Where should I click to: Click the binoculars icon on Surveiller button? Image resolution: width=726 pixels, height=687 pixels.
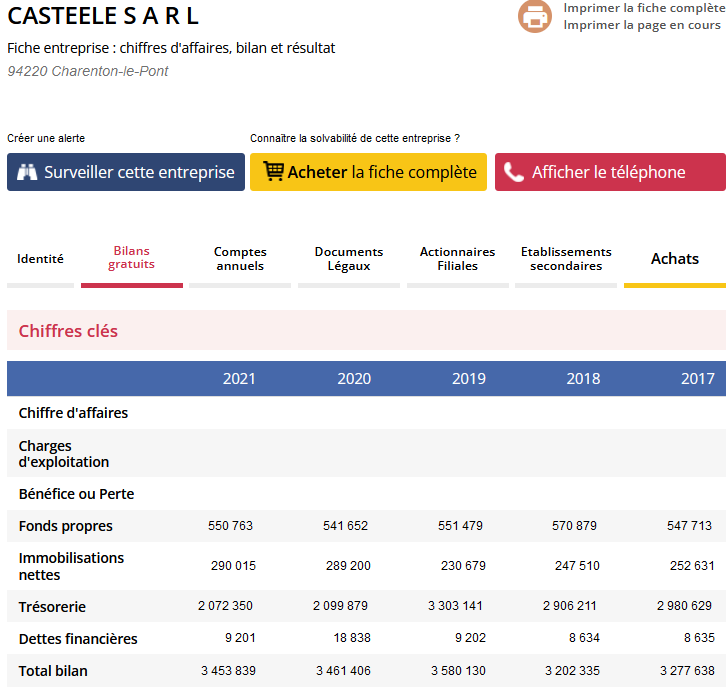[x=27, y=172]
